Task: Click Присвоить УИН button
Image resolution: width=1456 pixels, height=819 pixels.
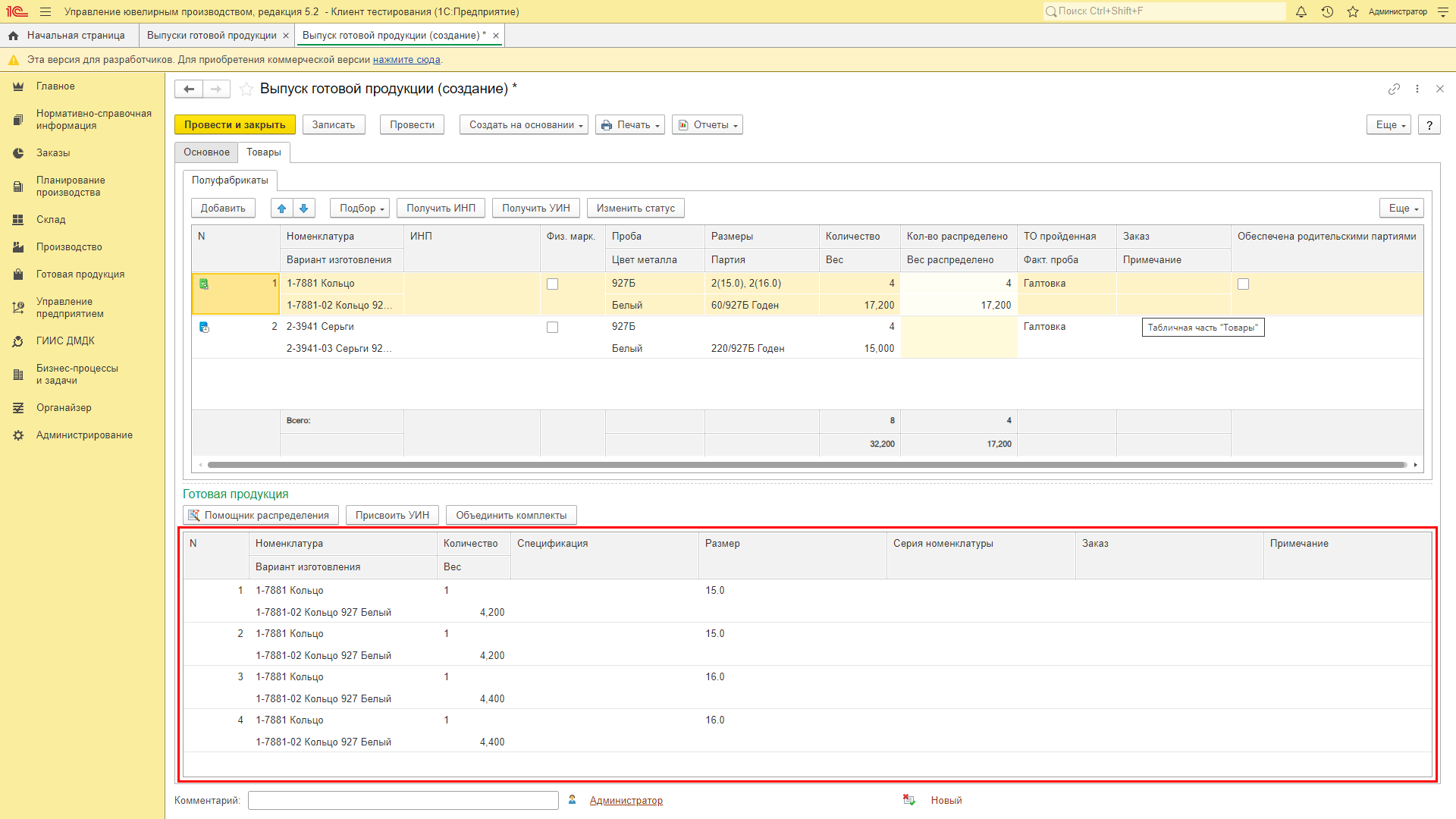Action: (x=392, y=516)
